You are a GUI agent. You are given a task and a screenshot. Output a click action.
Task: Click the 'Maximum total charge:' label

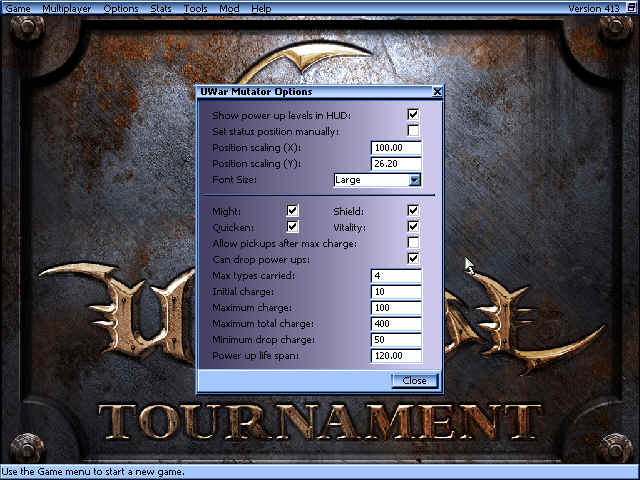click(263, 324)
